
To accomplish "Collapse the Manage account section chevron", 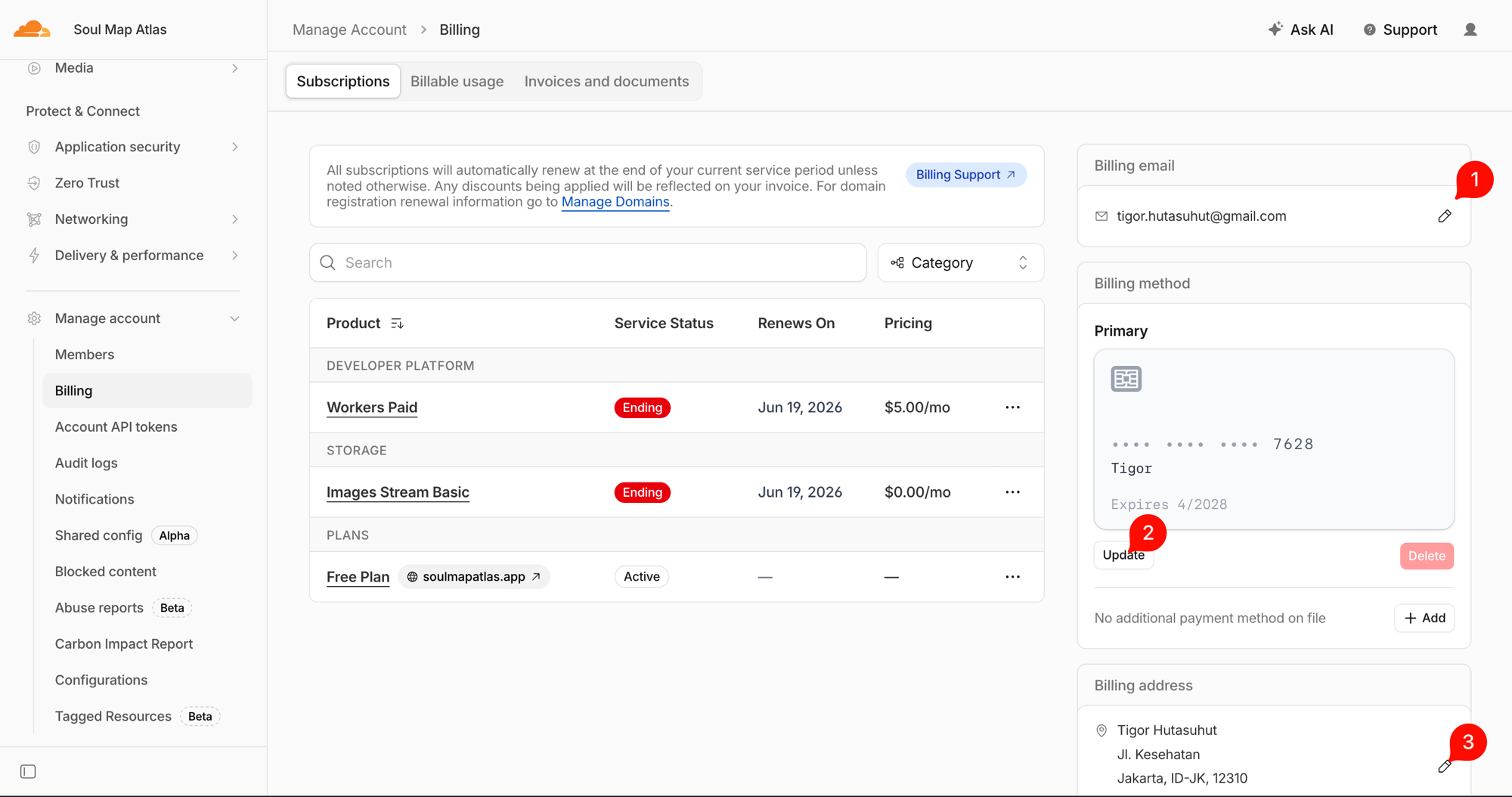I will (x=234, y=318).
